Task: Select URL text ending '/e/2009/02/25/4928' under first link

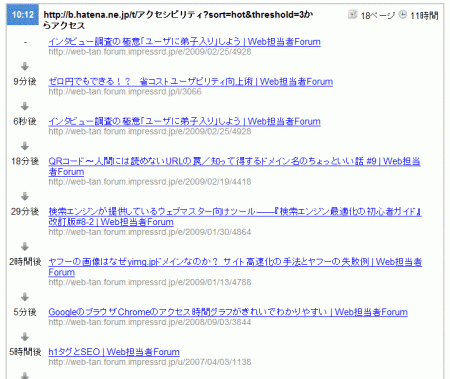Action: [150, 52]
